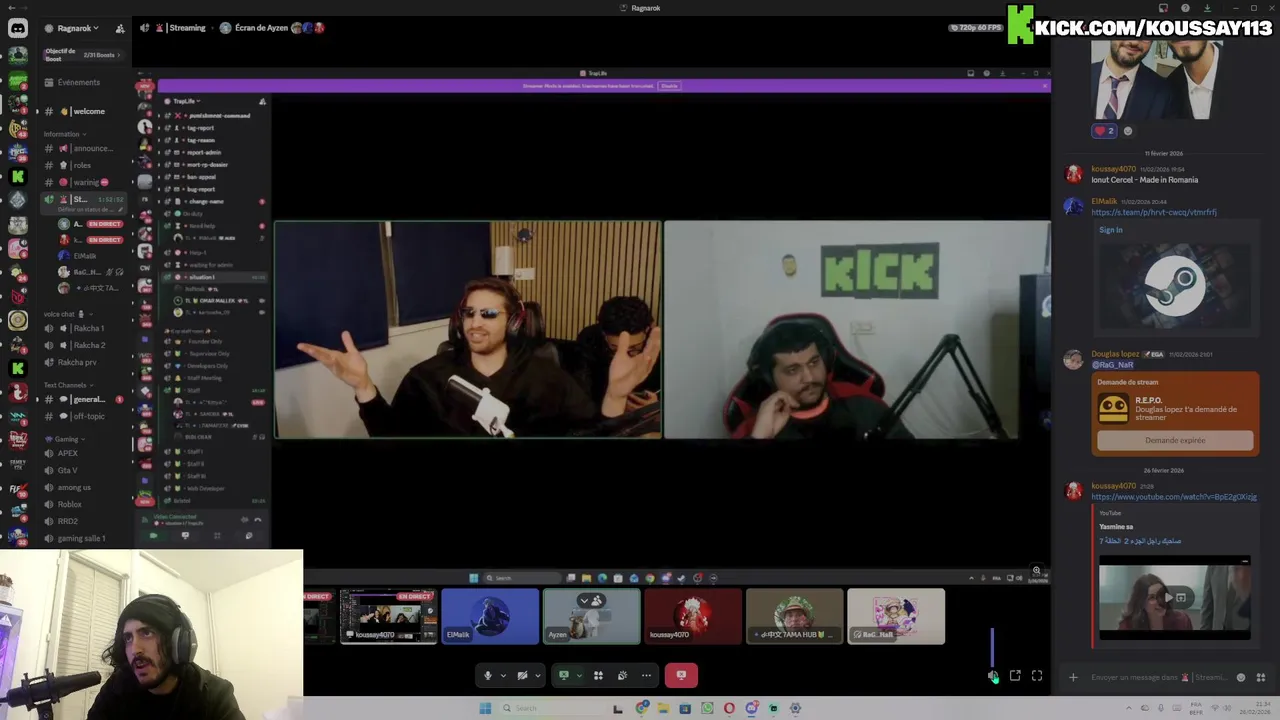Join the RRD2 voice channel
Viewport: 1280px width, 720px height.
84,521
